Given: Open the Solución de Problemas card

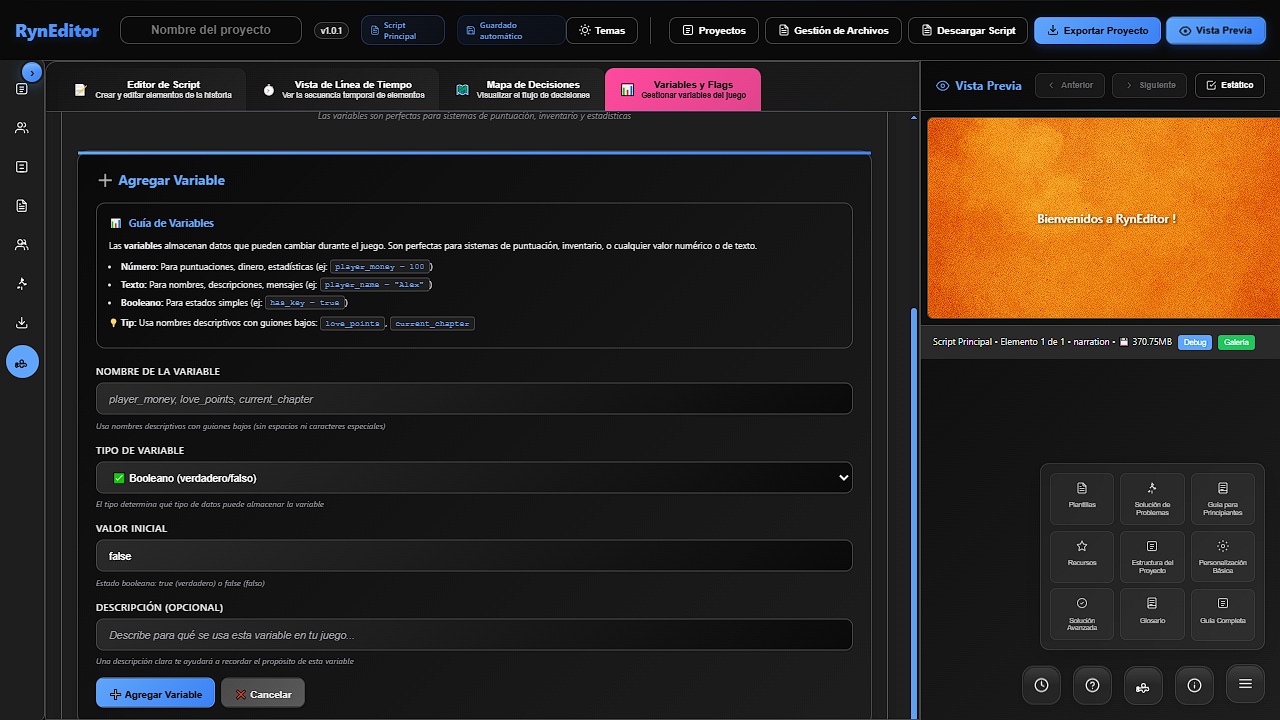Looking at the screenshot, I should pos(1152,498).
